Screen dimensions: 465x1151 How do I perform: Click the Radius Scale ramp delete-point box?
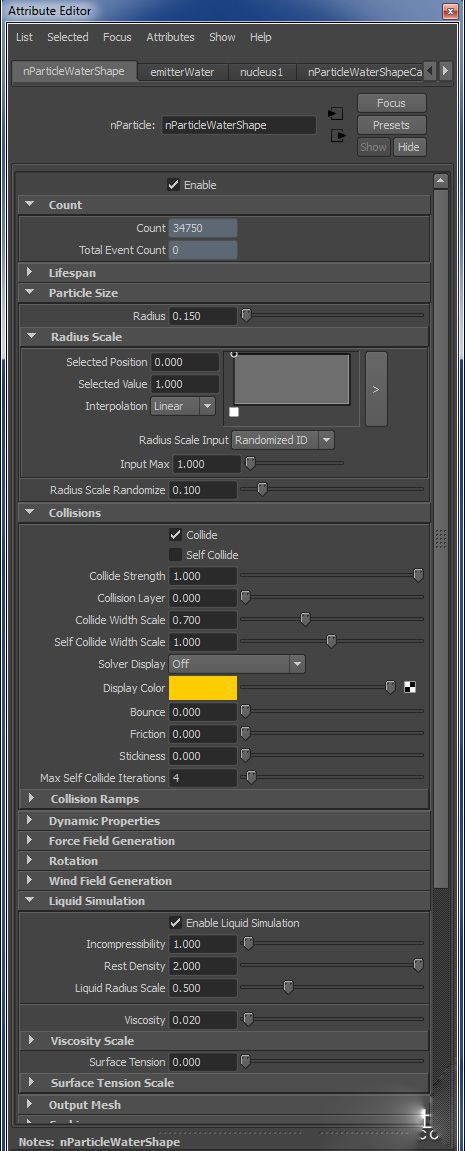pos(234,413)
